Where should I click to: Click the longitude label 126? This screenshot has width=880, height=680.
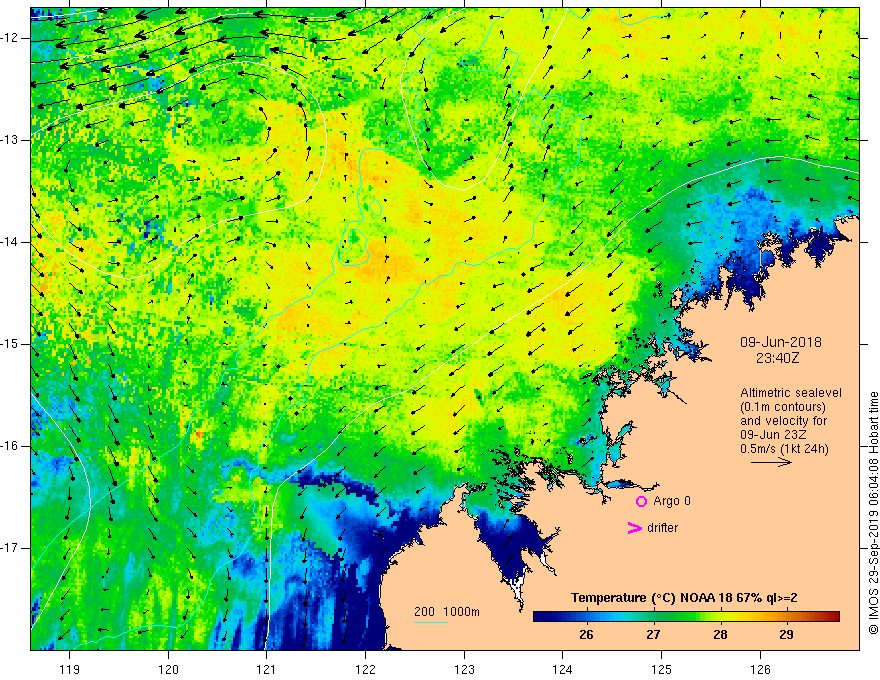(760, 669)
